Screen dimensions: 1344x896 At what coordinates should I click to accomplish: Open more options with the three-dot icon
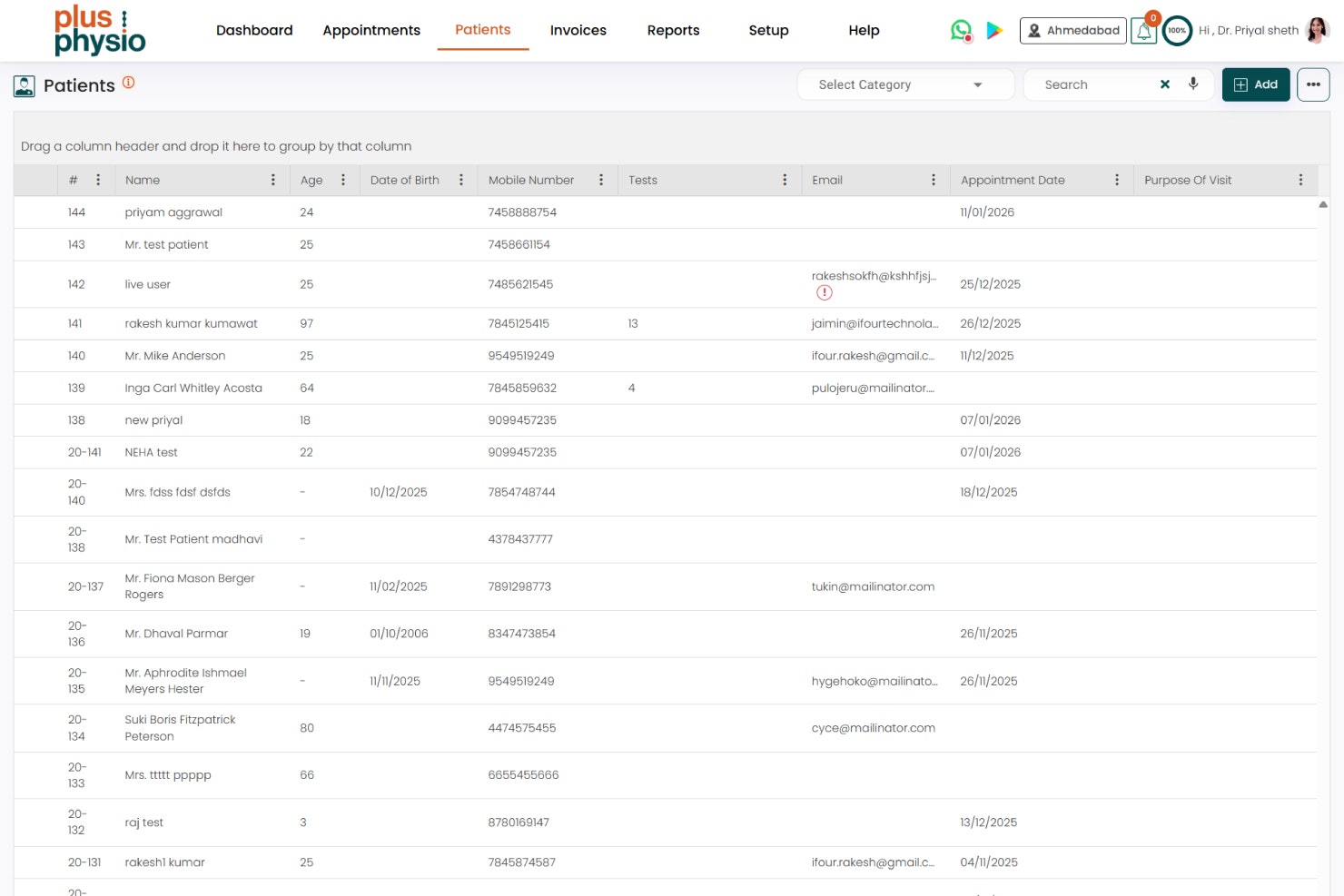tap(1313, 84)
